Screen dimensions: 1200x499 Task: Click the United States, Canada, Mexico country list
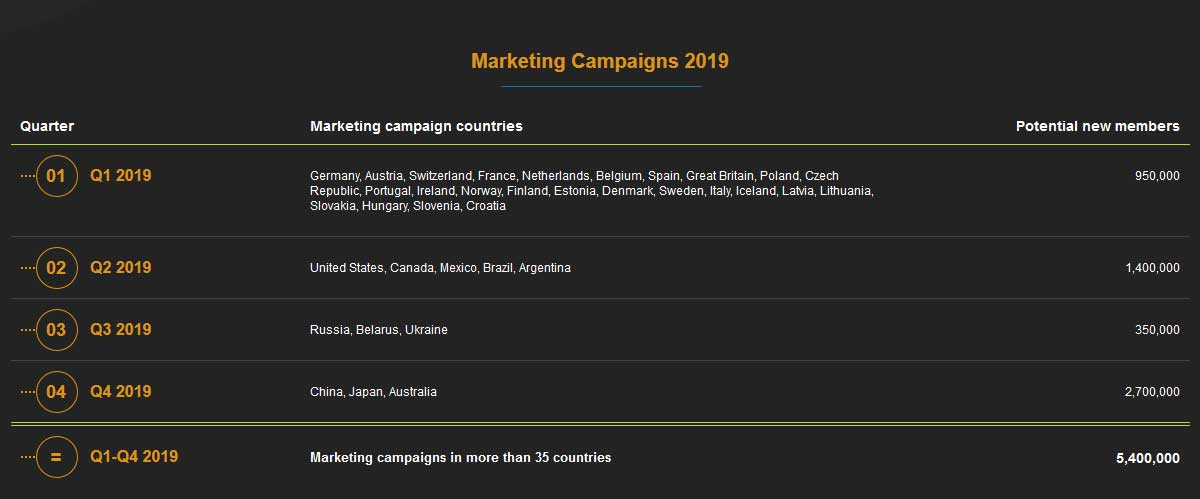(440, 268)
